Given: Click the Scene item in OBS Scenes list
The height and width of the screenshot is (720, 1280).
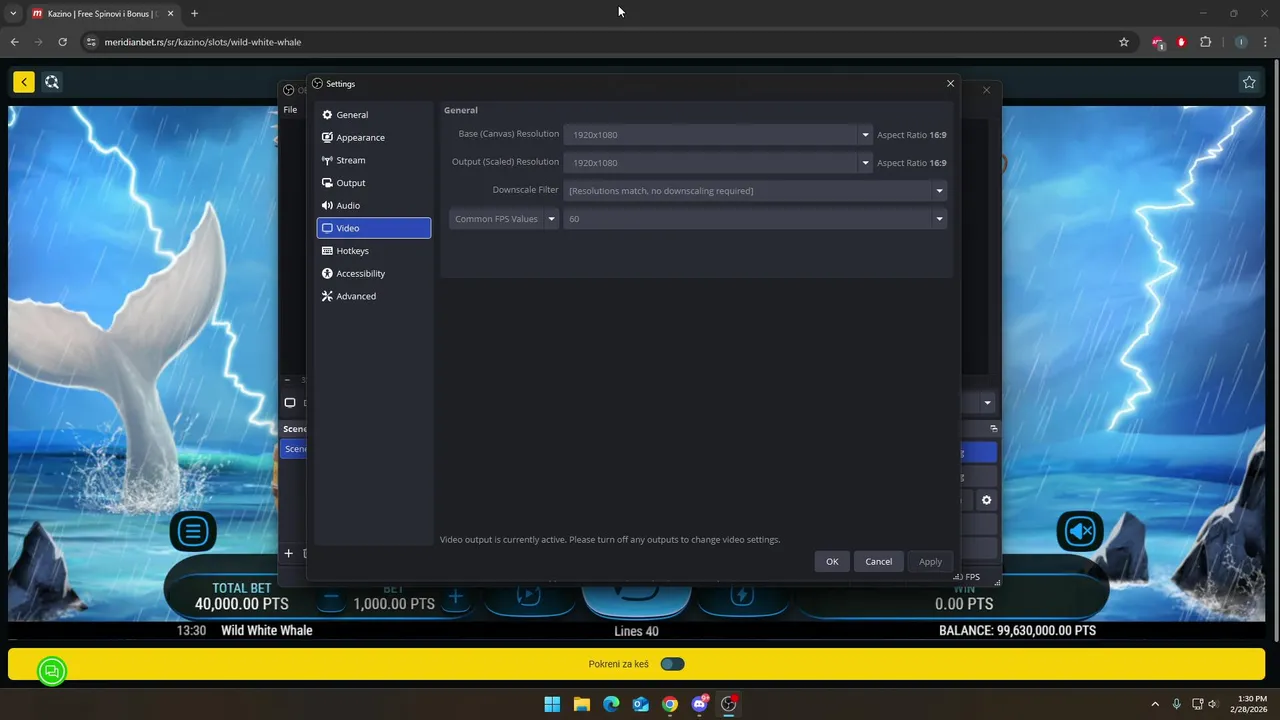Looking at the screenshot, I should coord(295,449).
